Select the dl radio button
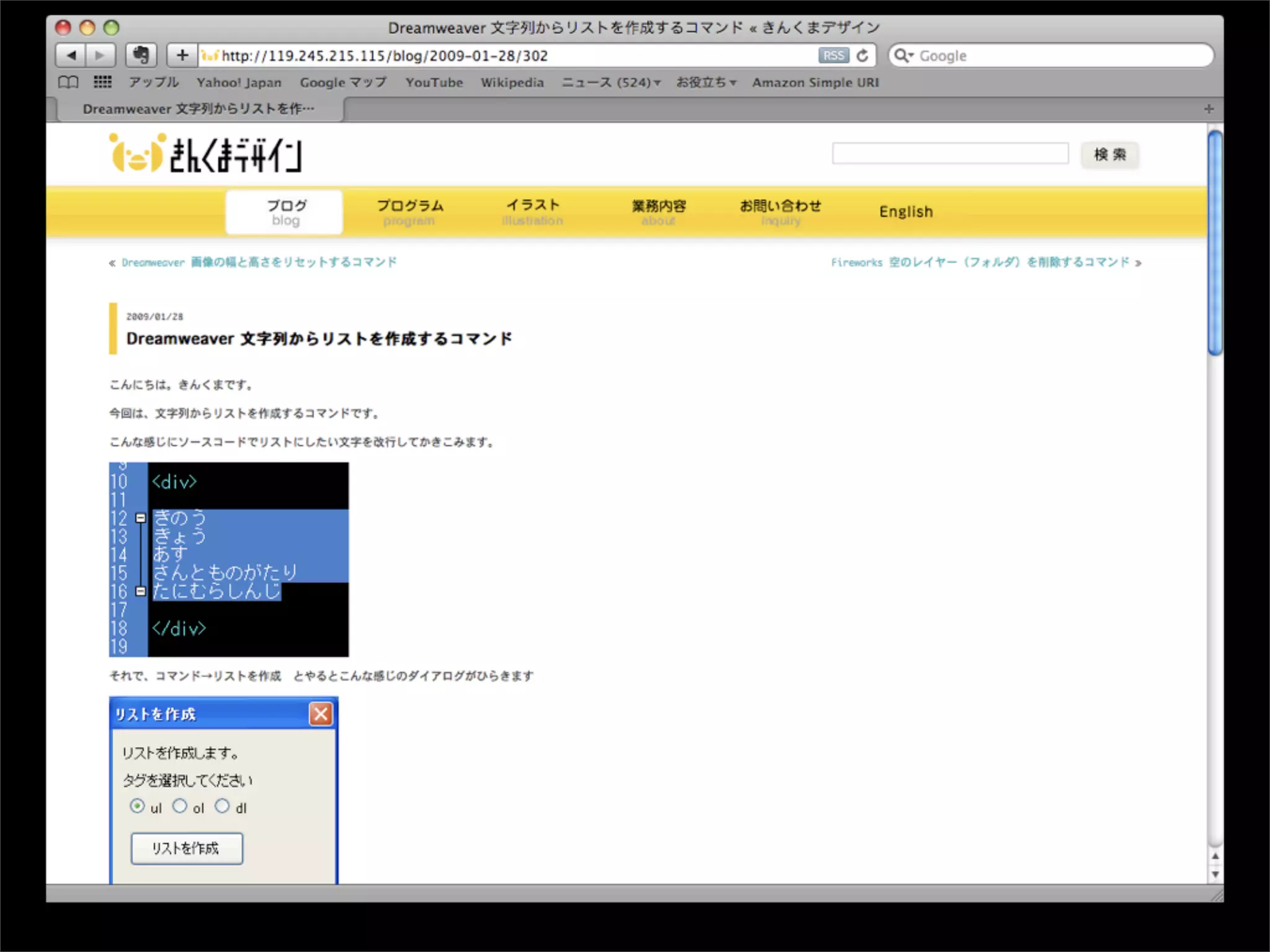Screen dimensions: 1270x952 222,806
